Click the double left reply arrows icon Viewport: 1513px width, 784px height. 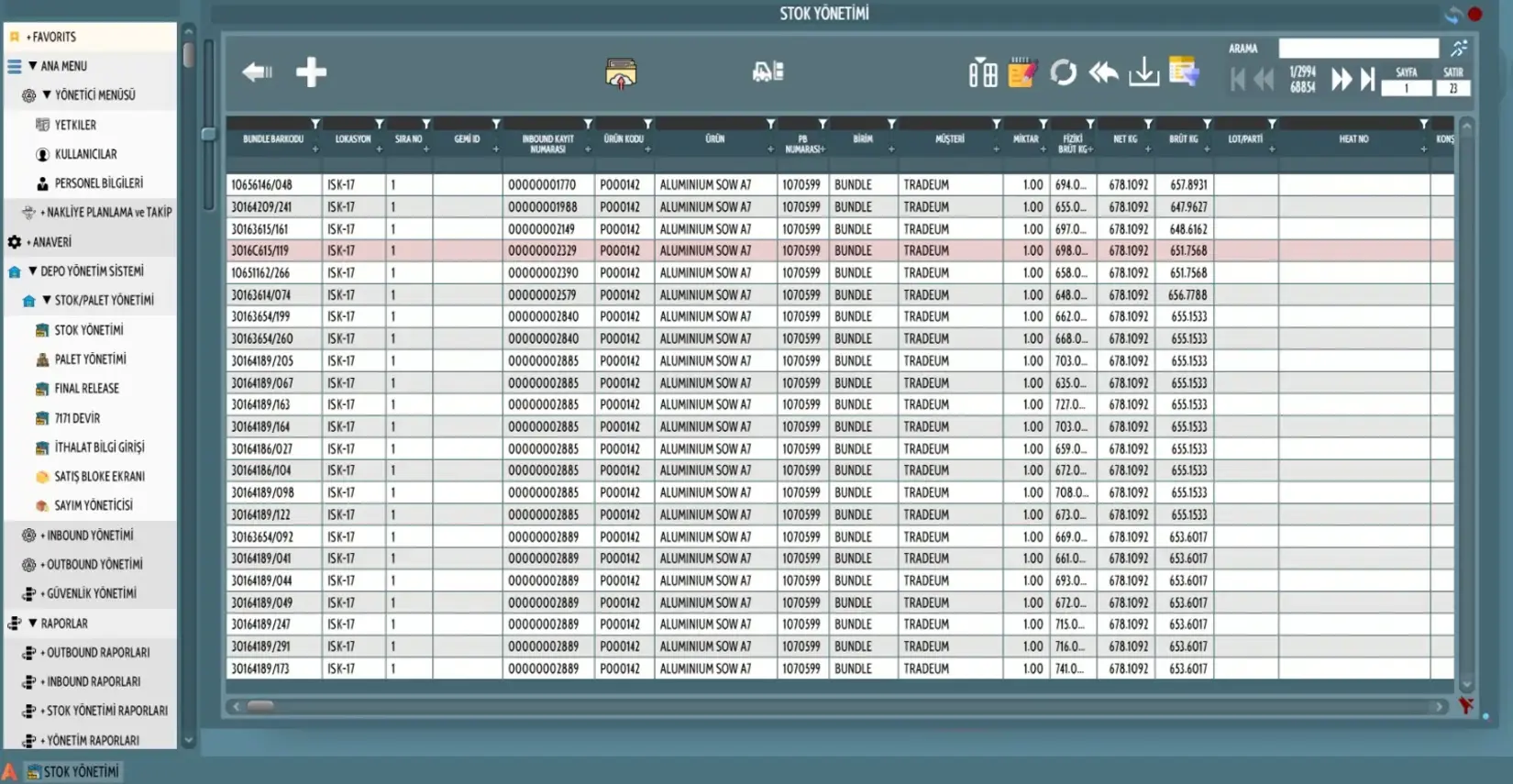(1103, 72)
